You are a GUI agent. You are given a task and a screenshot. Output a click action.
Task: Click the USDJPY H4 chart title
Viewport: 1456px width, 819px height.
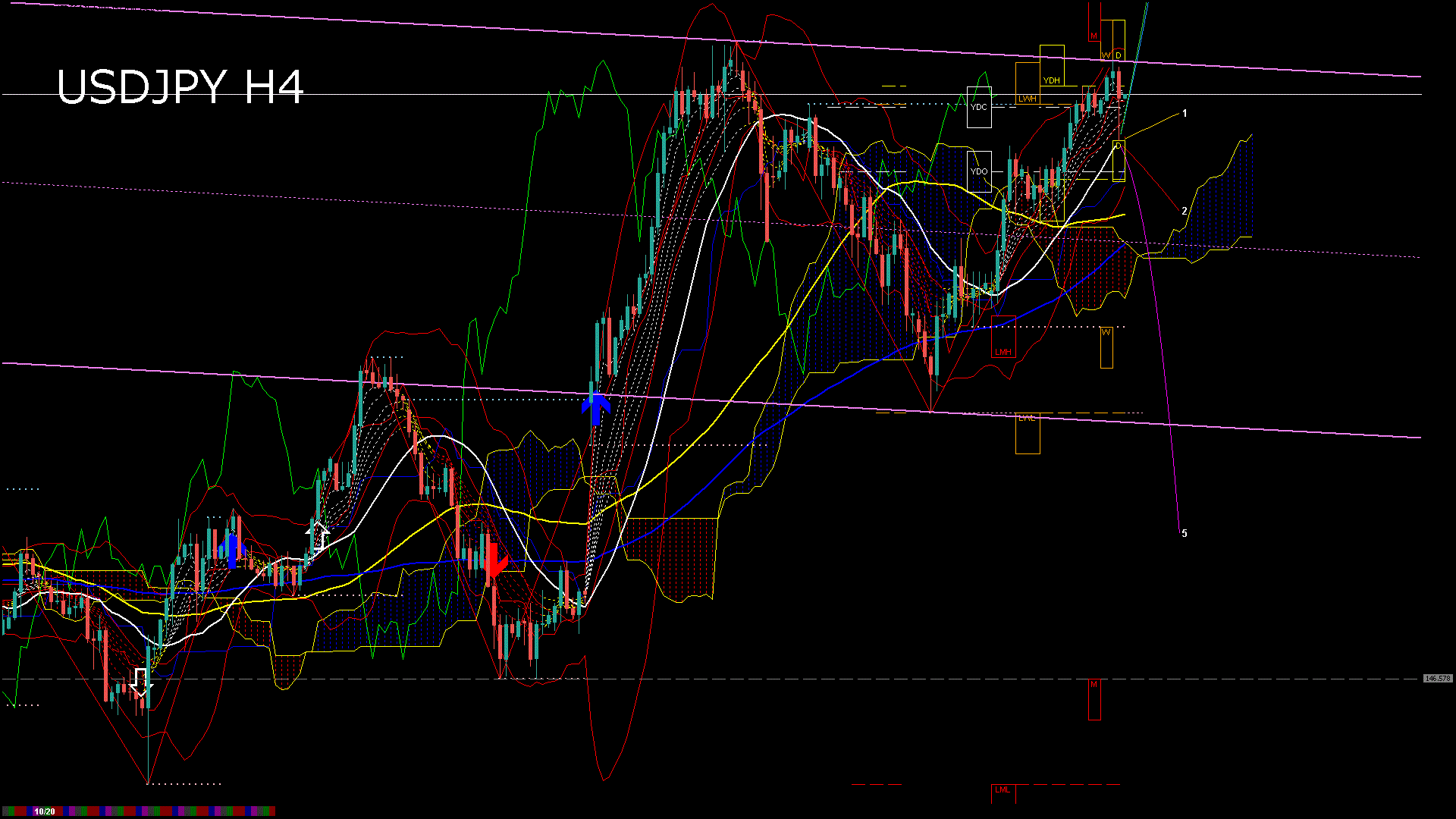pos(180,87)
